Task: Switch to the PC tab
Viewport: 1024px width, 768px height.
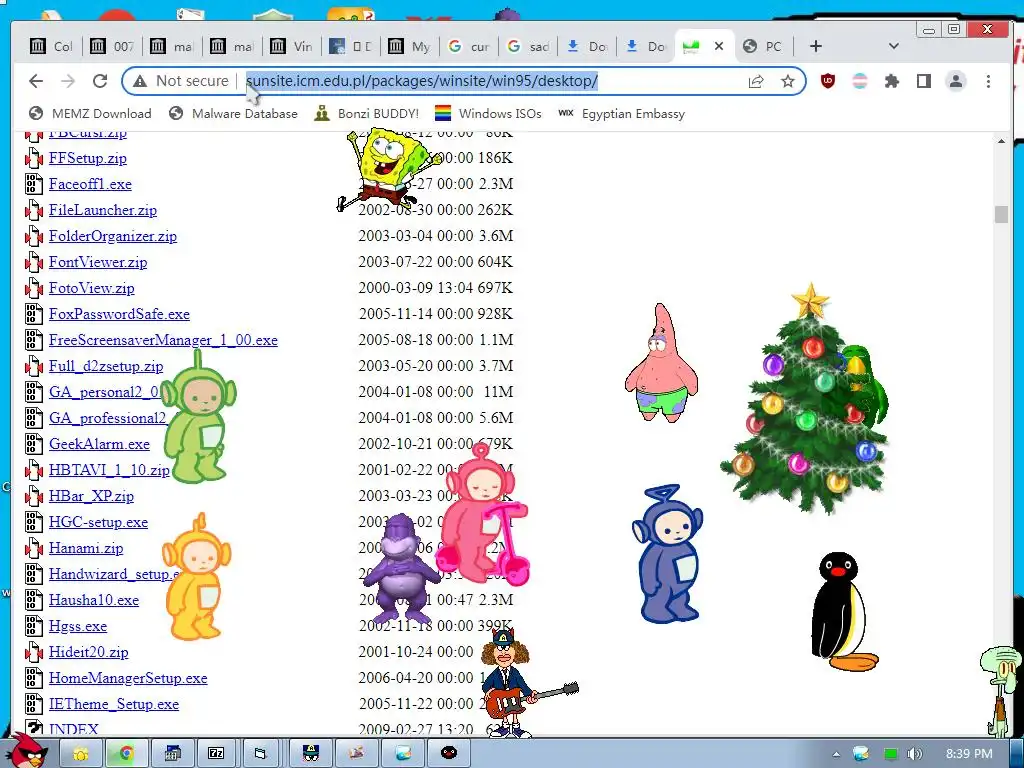Action: click(762, 46)
